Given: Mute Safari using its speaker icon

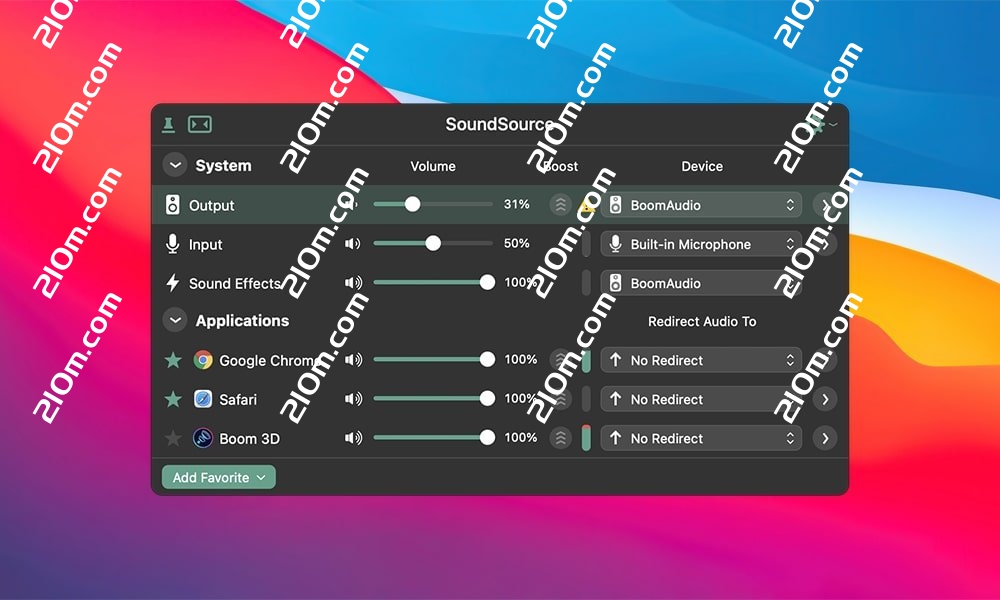Looking at the screenshot, I should [353, 399].
